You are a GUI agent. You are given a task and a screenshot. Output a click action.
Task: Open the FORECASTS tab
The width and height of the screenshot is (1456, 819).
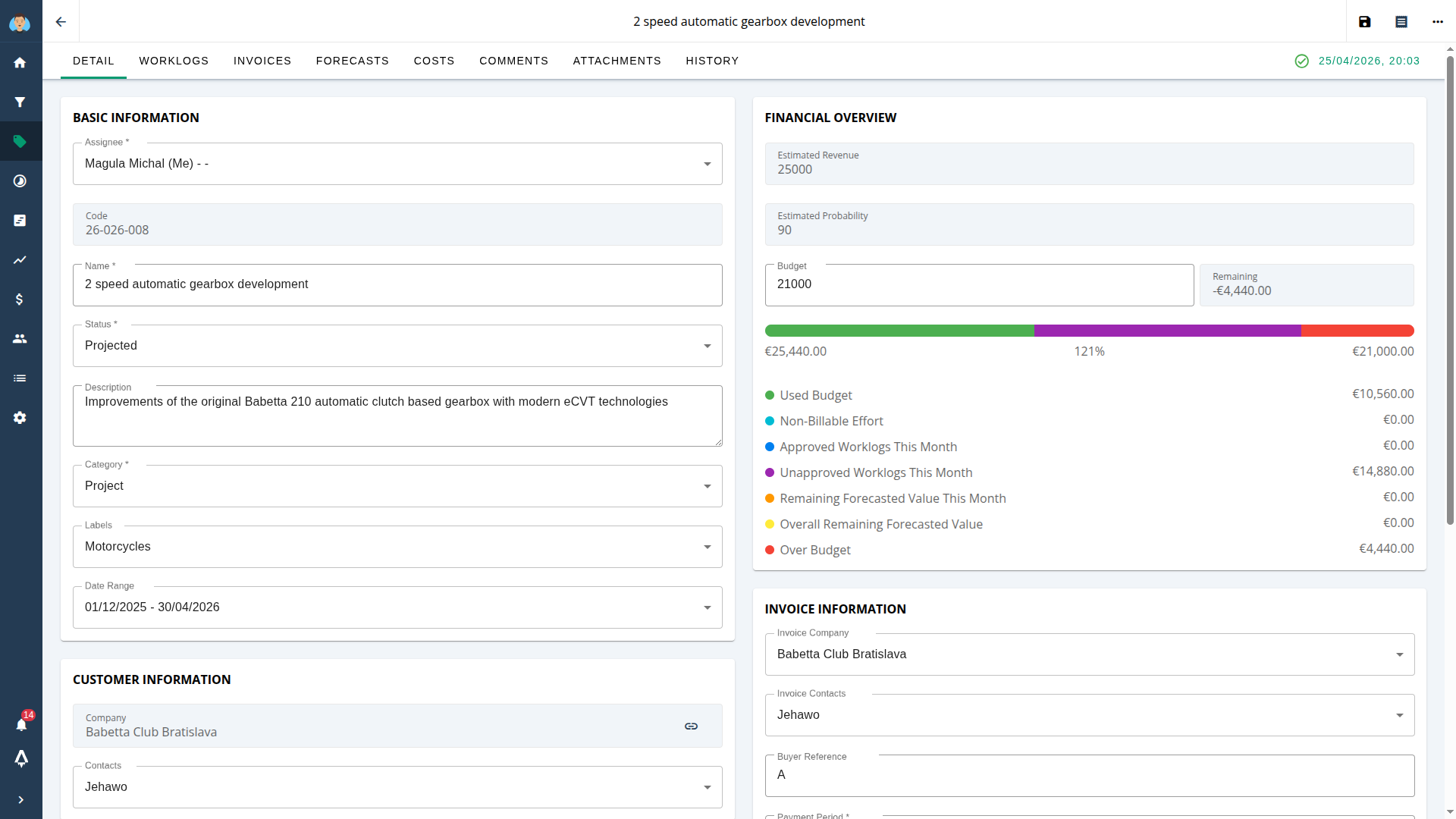(352, 61)
